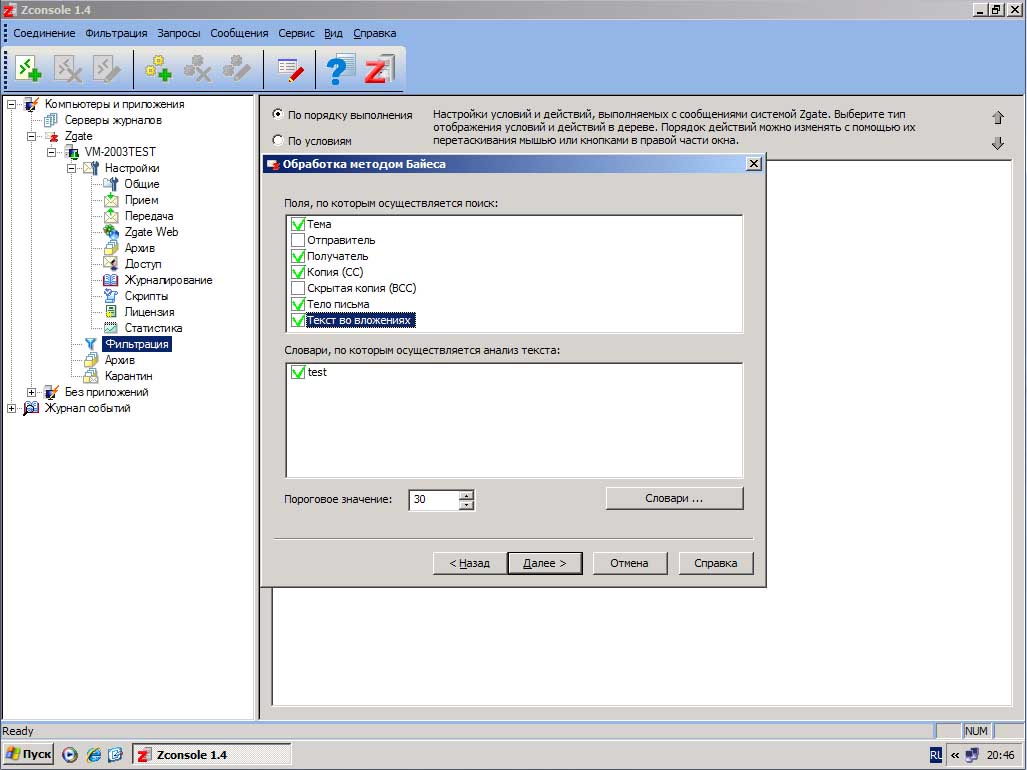Open Лицензия settings node

[149, 312]
